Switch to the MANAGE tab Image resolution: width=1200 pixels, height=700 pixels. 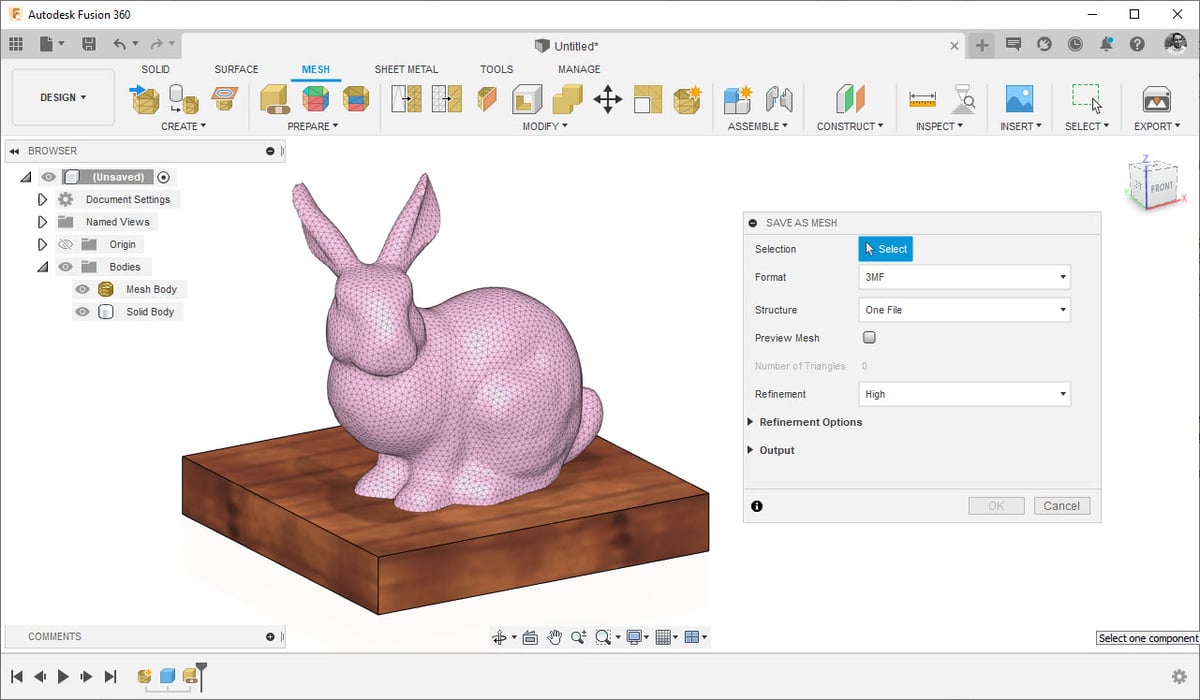[x=579, y=69]
